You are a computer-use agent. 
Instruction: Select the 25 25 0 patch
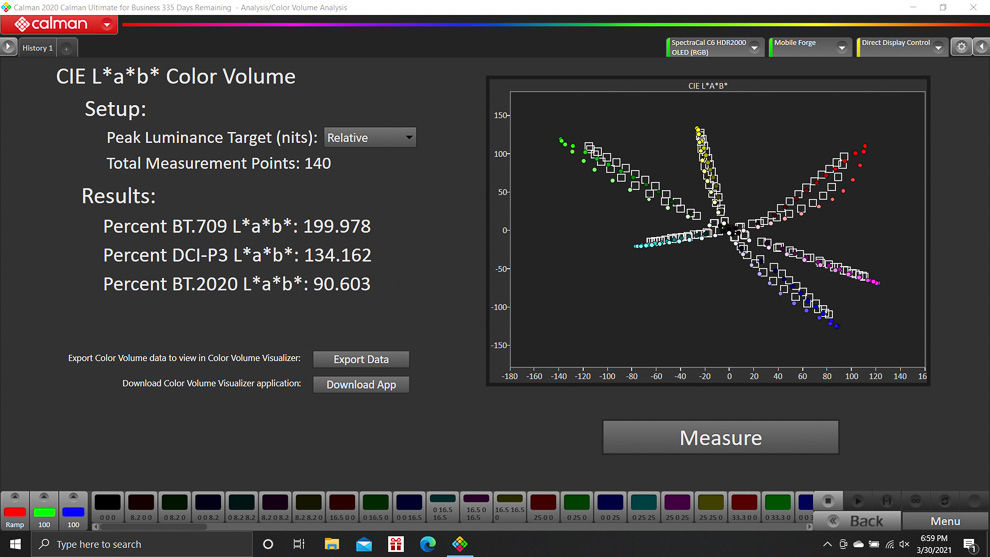click(x=710, y=507)
